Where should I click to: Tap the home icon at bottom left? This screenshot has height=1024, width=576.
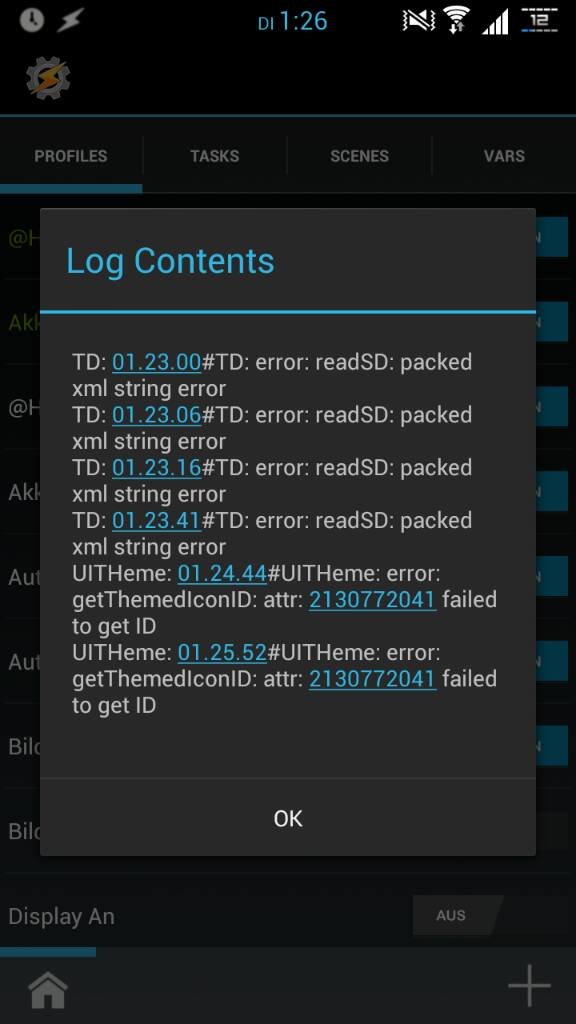[48, 990]
